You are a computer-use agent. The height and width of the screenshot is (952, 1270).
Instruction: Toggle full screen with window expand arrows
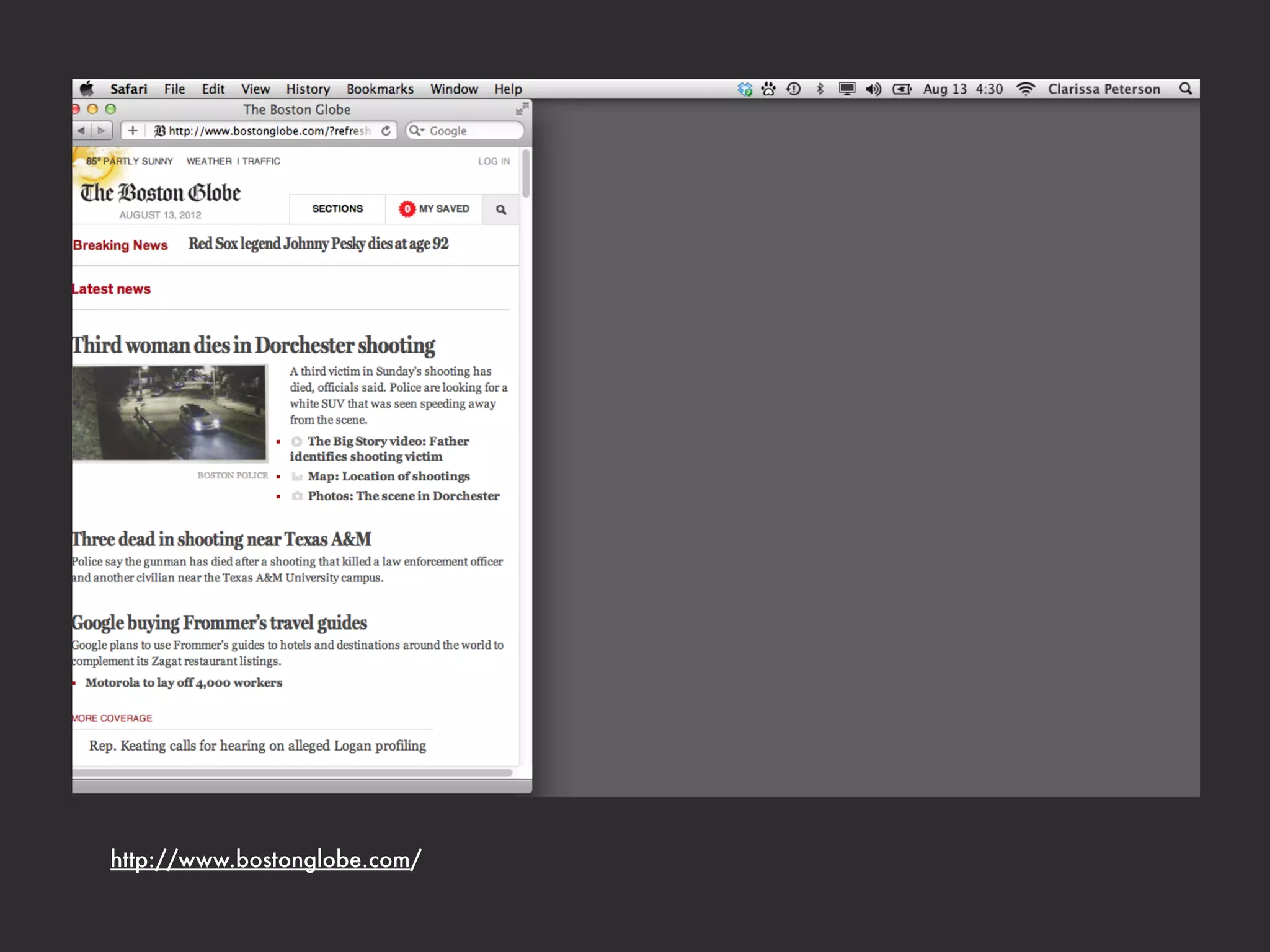522,109
